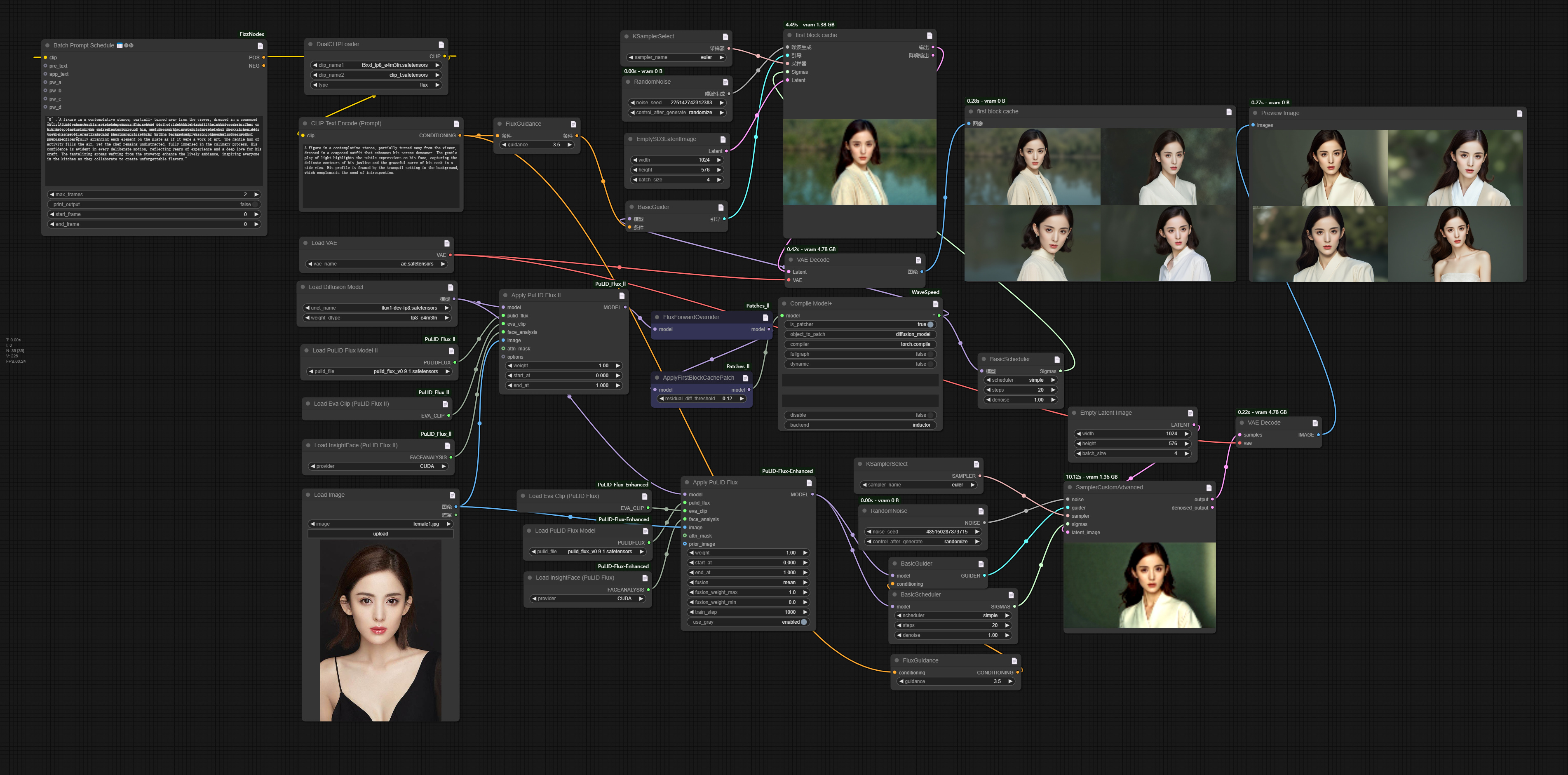Click the document icon on Load Image node
This screenshot has width=1568, height=775.
click(x=452, y=495)
